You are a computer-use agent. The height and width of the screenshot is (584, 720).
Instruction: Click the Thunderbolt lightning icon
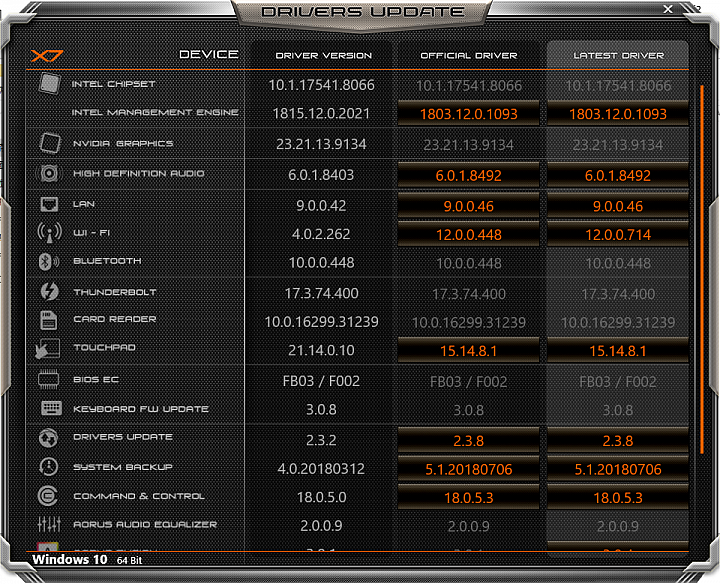point(50,292)
